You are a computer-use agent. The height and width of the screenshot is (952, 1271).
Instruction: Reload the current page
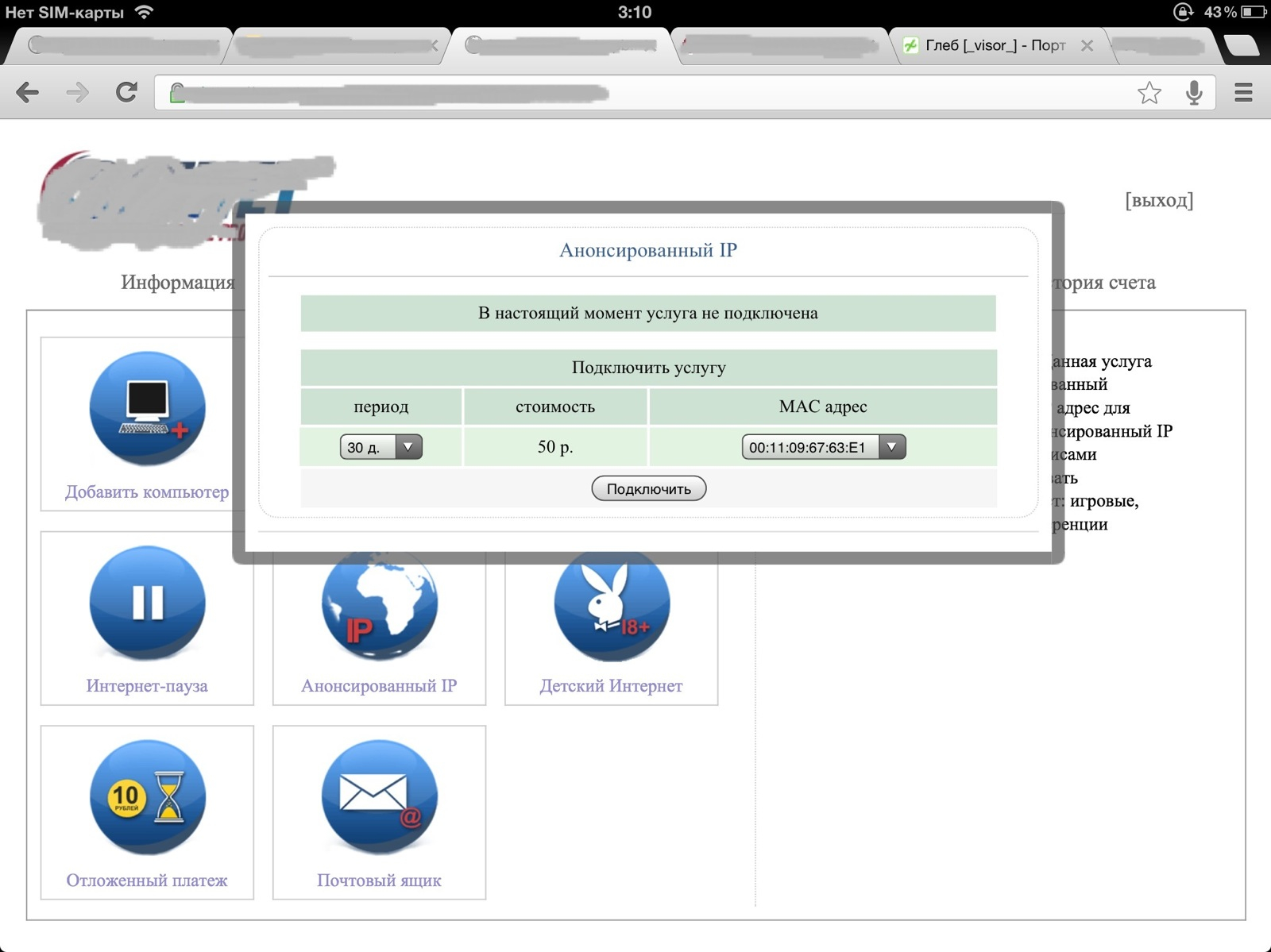126,93
